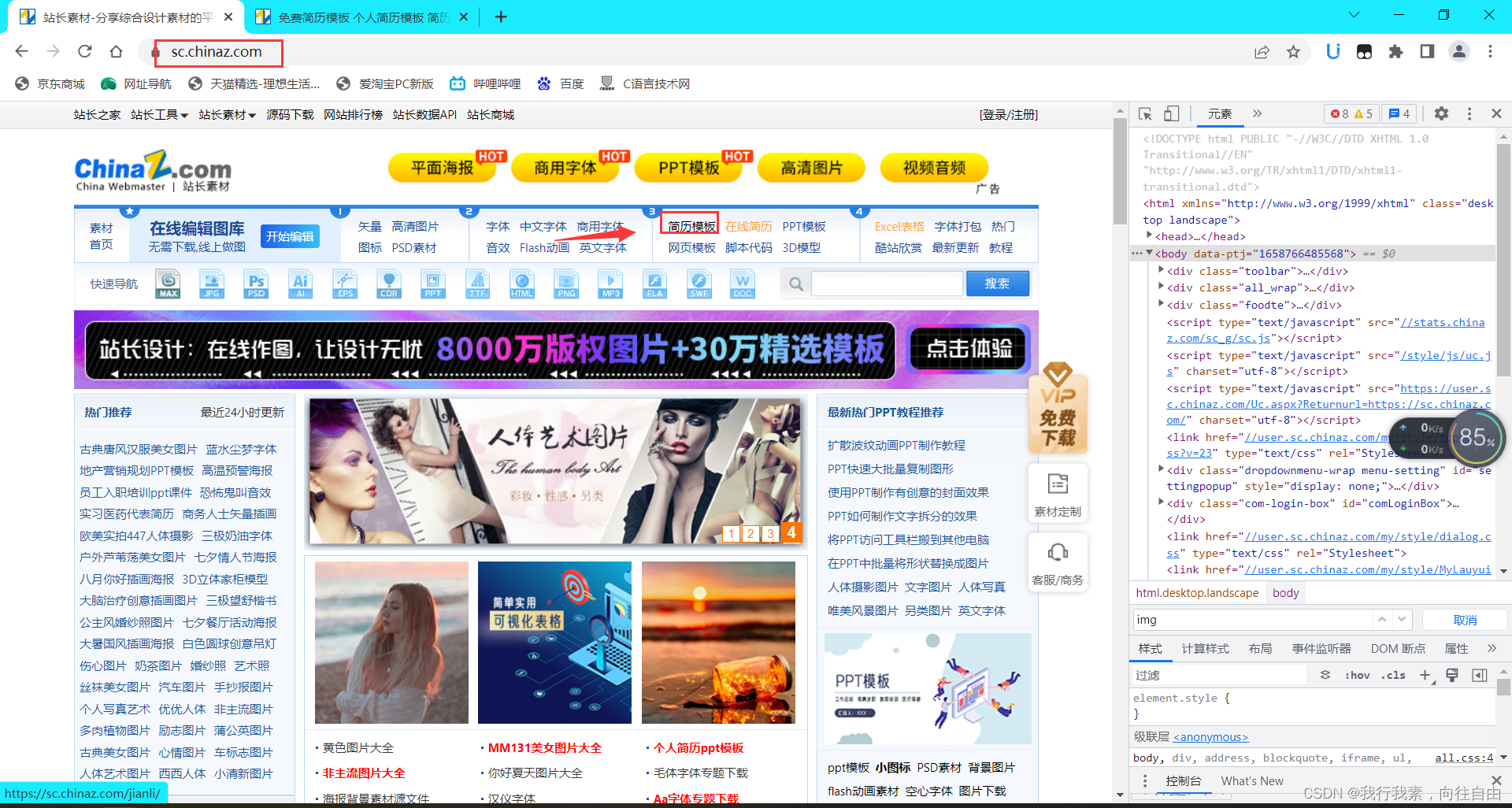This screenshot has height=808, width=1512.
Task: Toggle the browser side panel icon
Action: tap(1427, 52)
